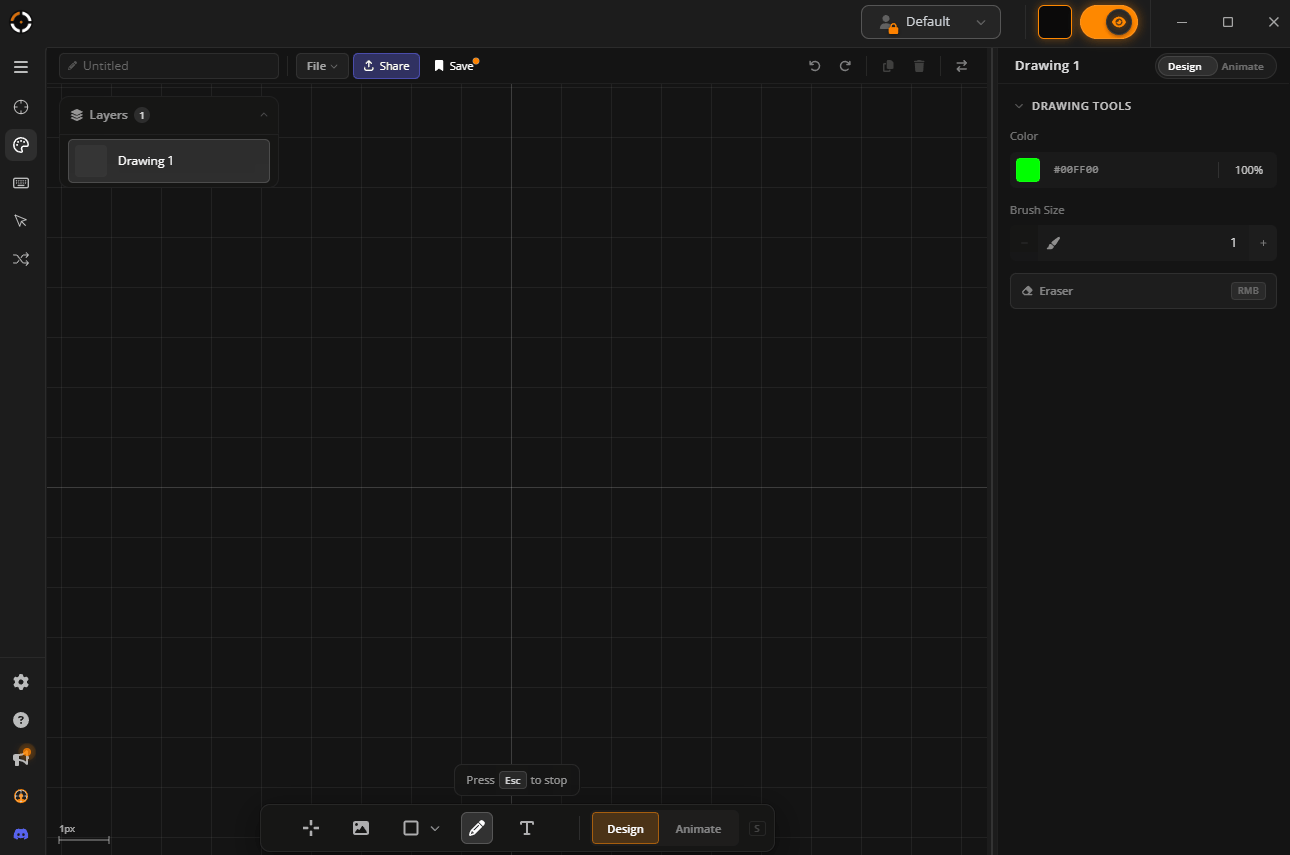Open the Default profile dropdown
This screenshot has height=855, width=1290.
click(930, 22)
